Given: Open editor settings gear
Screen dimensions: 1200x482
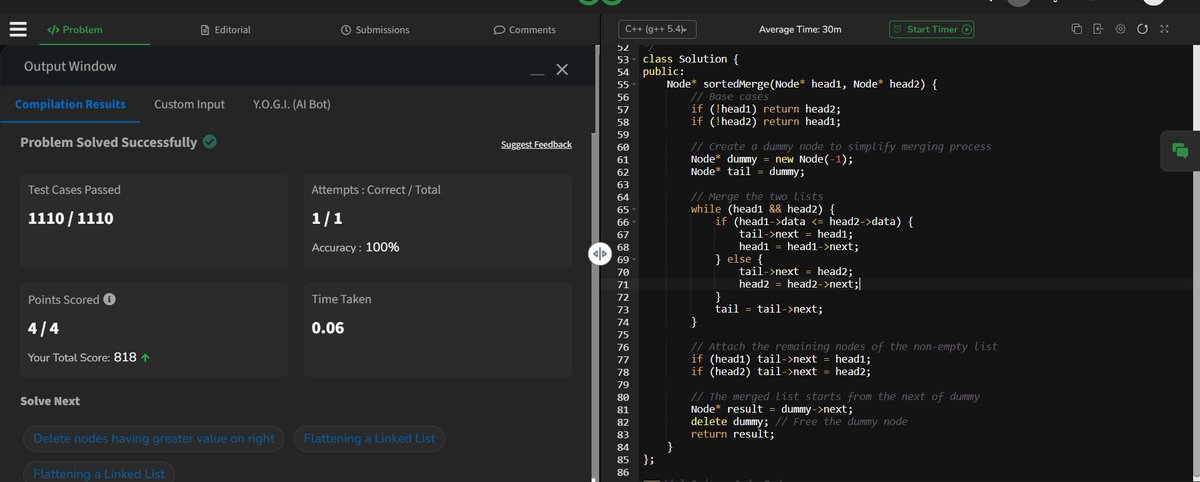Looking at the screenshot, I should click(1120, 29).
